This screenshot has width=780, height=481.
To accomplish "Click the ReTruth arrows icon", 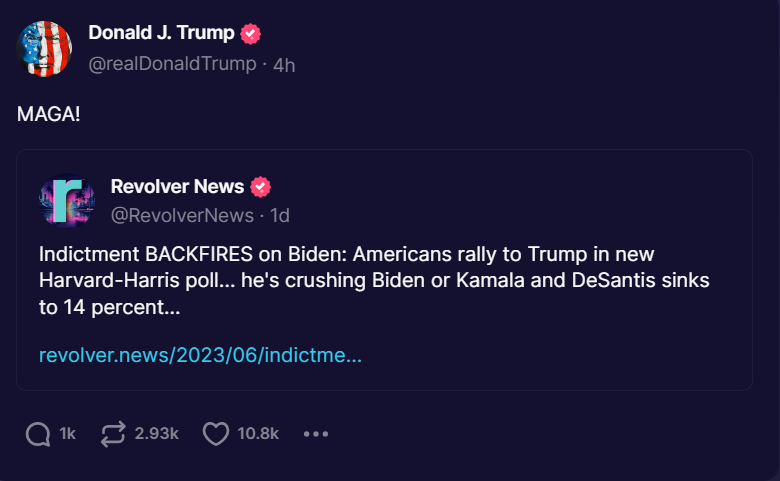I will tap(114, 434).
